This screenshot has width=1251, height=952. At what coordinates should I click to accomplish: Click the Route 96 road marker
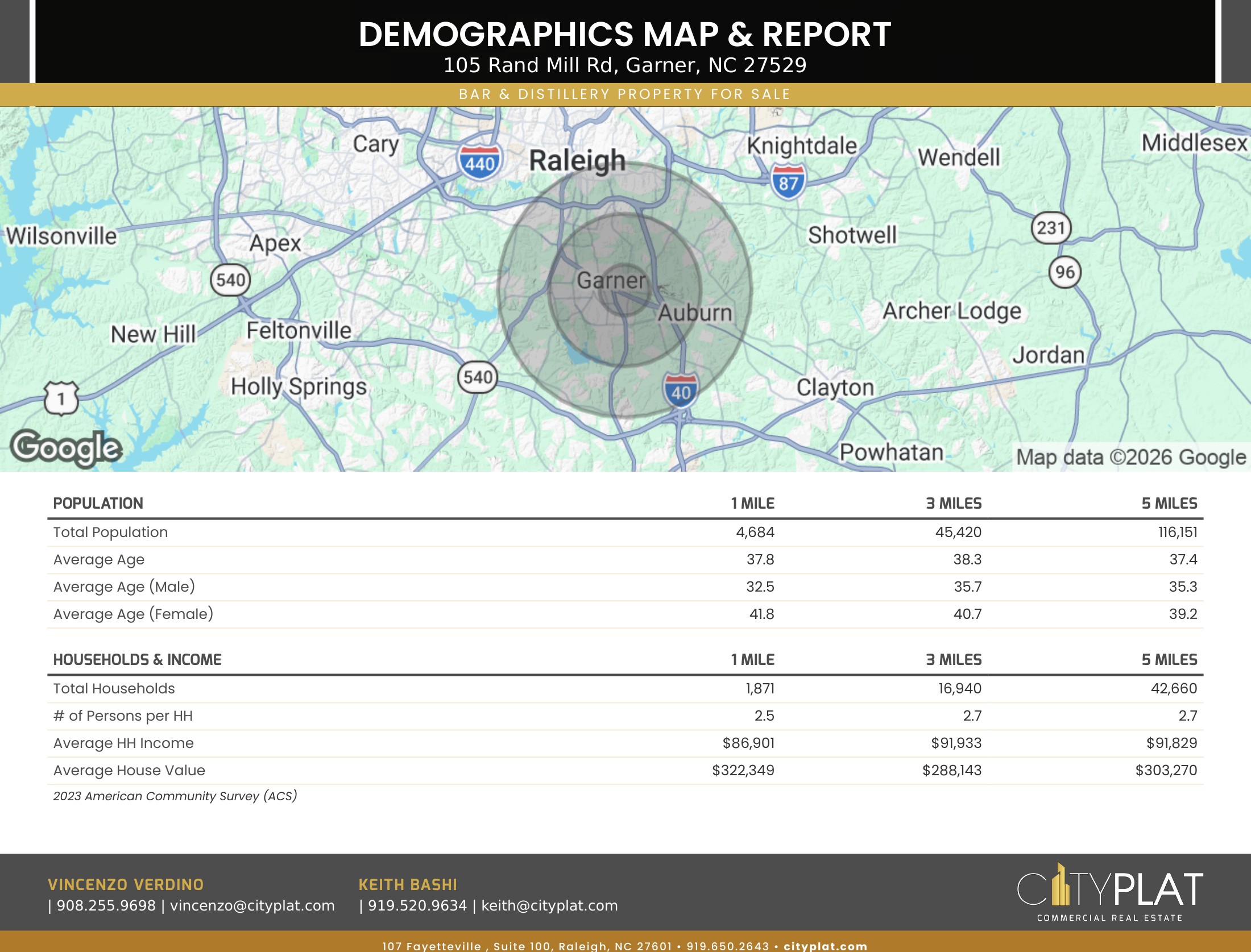(1065, 272)
